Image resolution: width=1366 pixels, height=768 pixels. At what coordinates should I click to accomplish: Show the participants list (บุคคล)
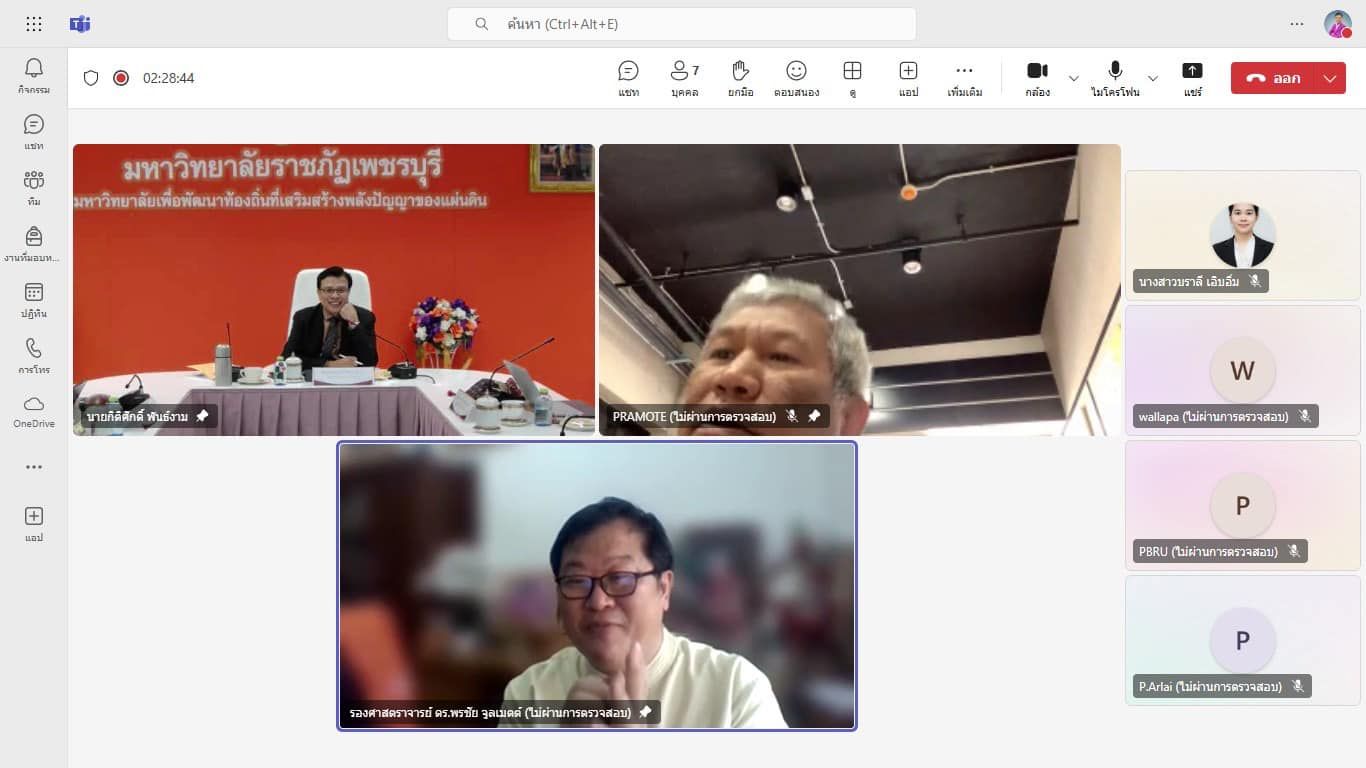684,78
